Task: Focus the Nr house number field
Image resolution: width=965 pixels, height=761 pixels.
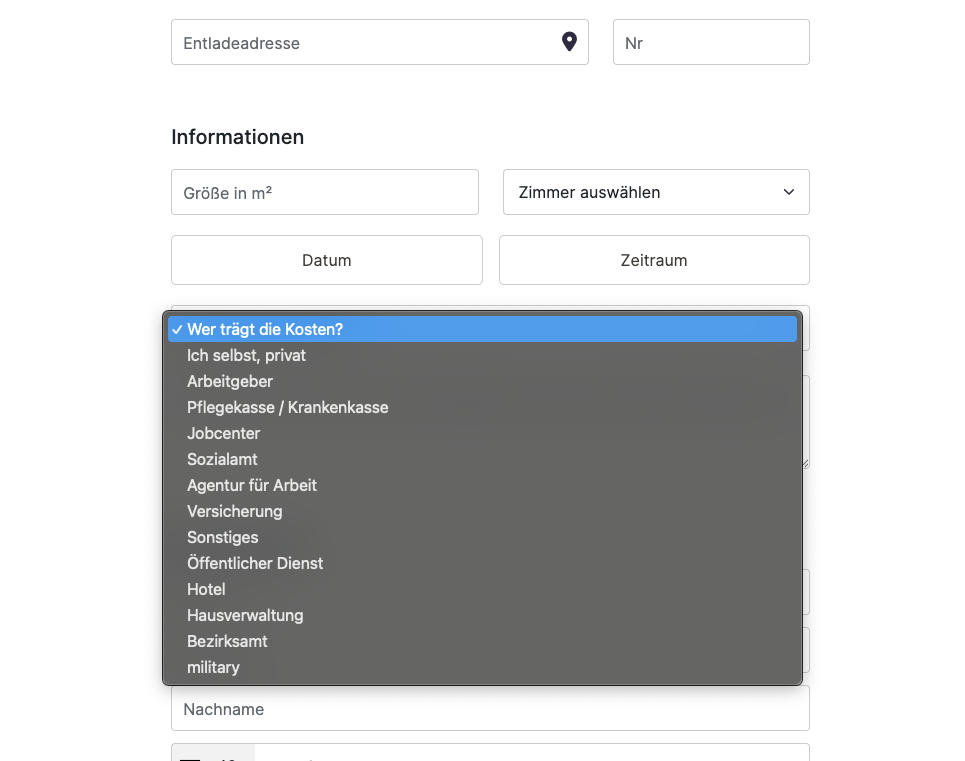Action: point(711,42)
